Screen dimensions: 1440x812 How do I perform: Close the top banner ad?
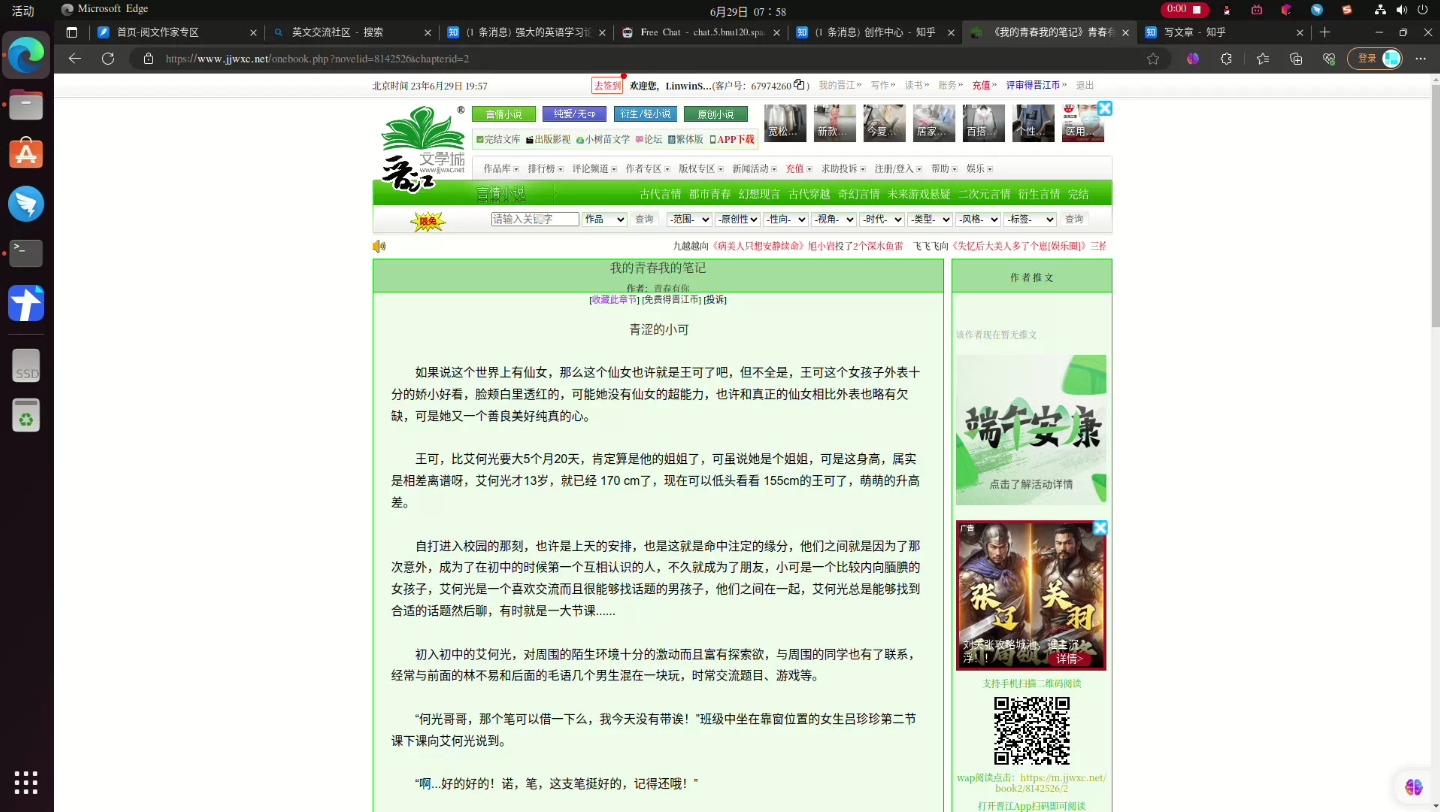click(1105, 108)
